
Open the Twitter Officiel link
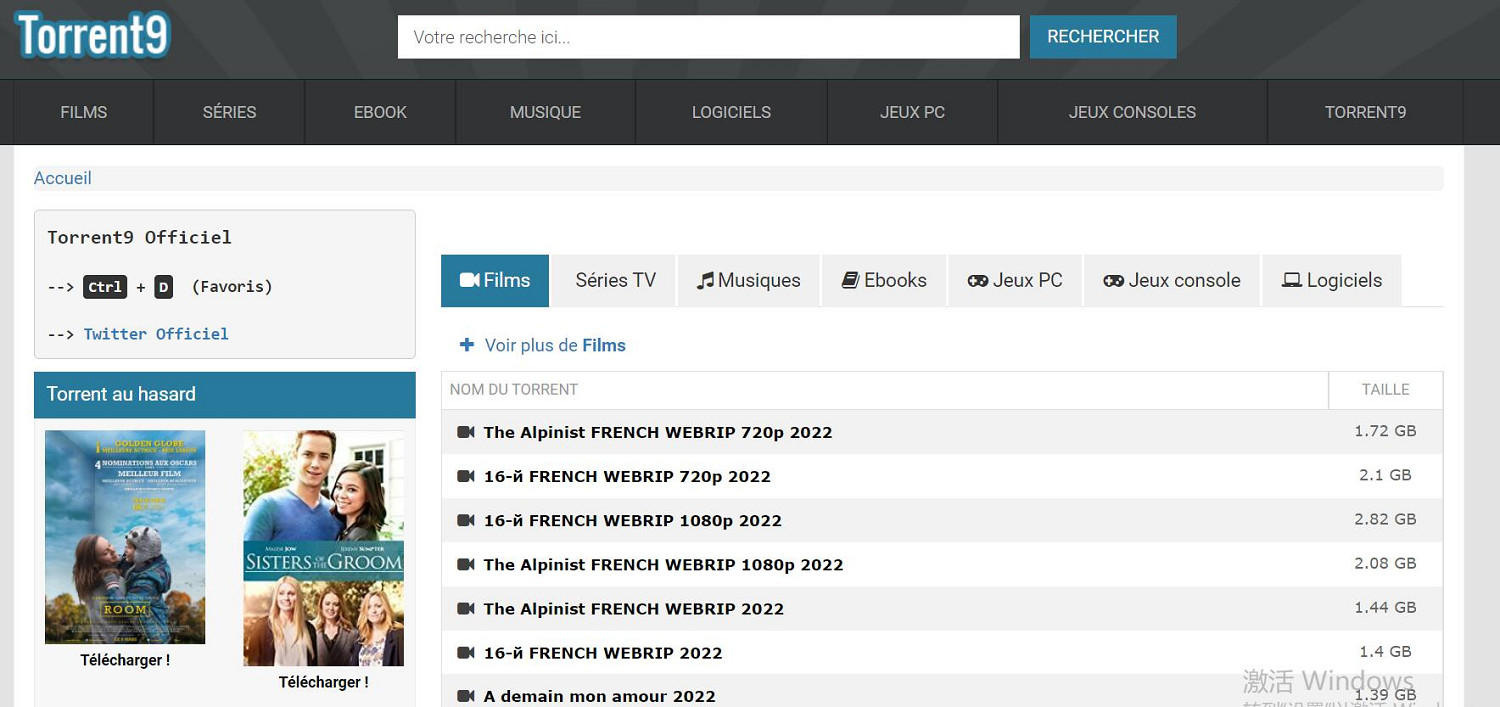[156, 334]
